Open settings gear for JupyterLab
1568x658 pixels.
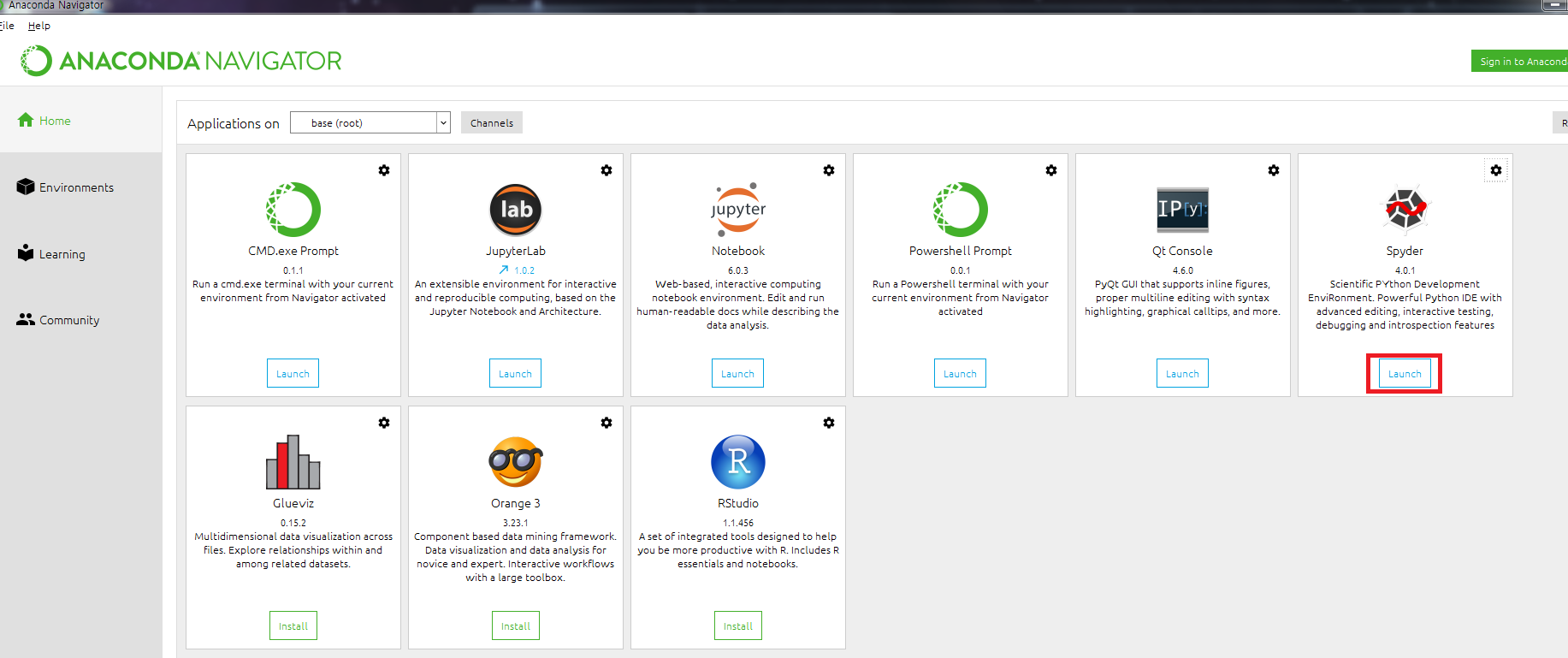pos(606,170)
